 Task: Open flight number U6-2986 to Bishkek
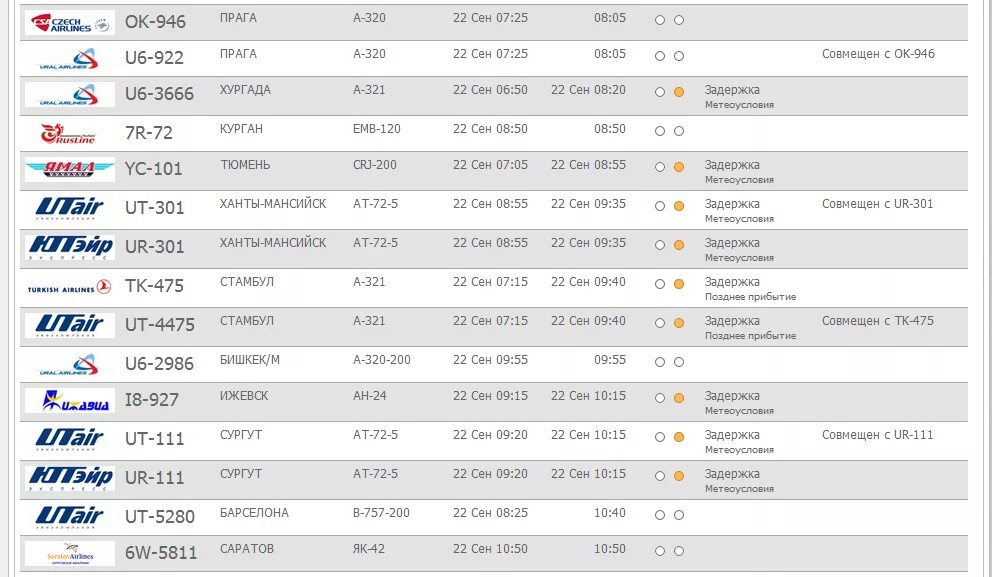click(x=160, y=364)
